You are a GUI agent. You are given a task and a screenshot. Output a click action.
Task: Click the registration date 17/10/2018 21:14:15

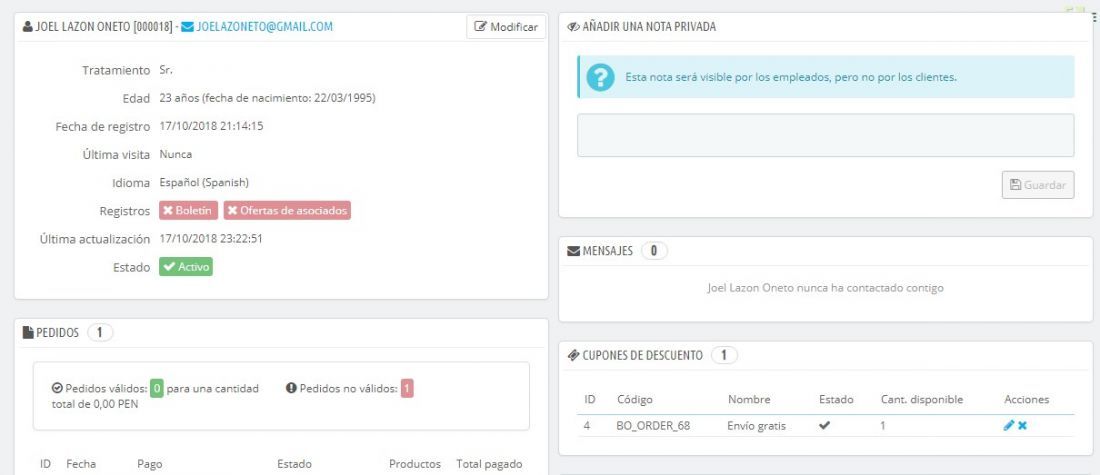pos(211,126)
